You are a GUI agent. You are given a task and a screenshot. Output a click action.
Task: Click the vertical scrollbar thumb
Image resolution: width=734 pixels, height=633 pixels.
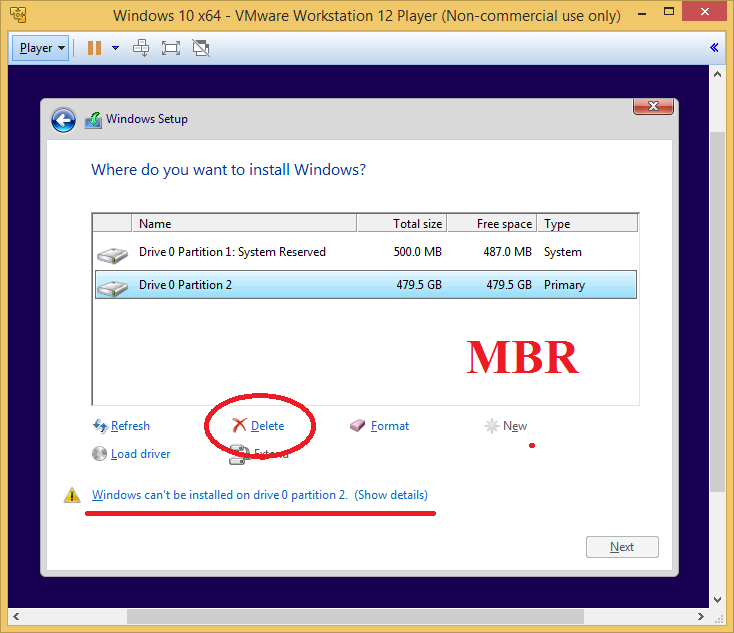(x=717, y=312)
